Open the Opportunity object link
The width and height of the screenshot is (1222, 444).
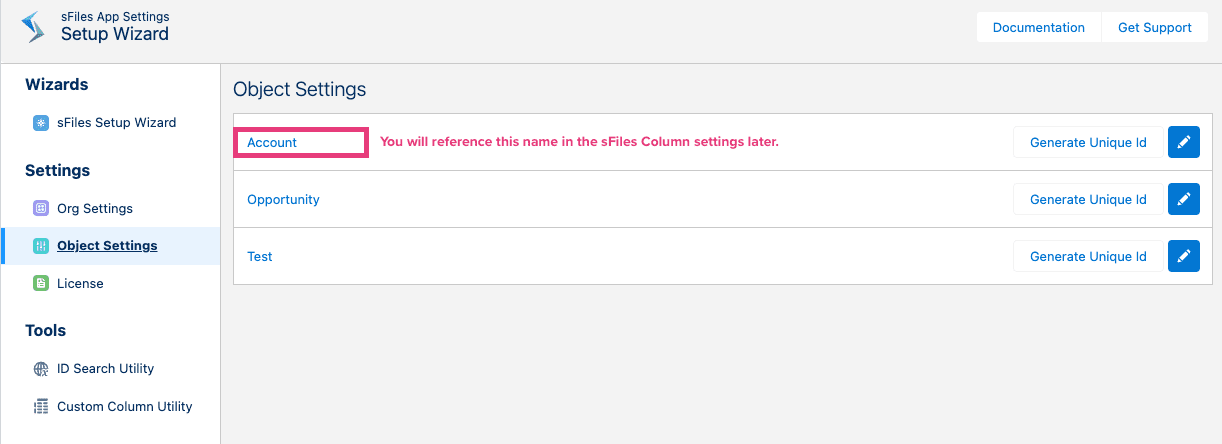(x=283, y=199)
